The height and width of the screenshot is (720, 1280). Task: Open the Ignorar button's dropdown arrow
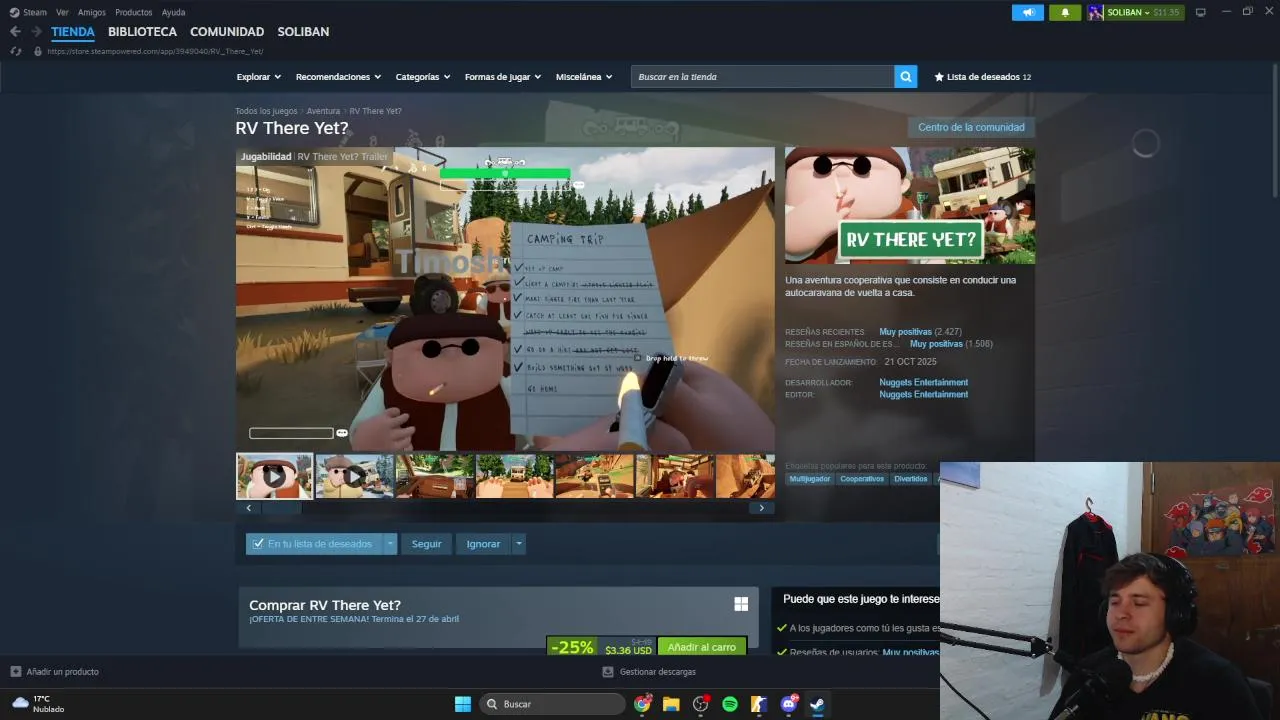(518, 544)
